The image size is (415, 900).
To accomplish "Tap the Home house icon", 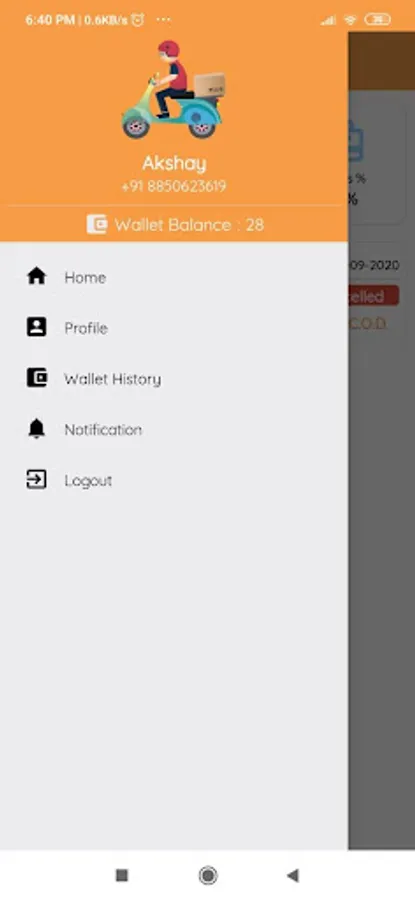I will tap(37, 277).
